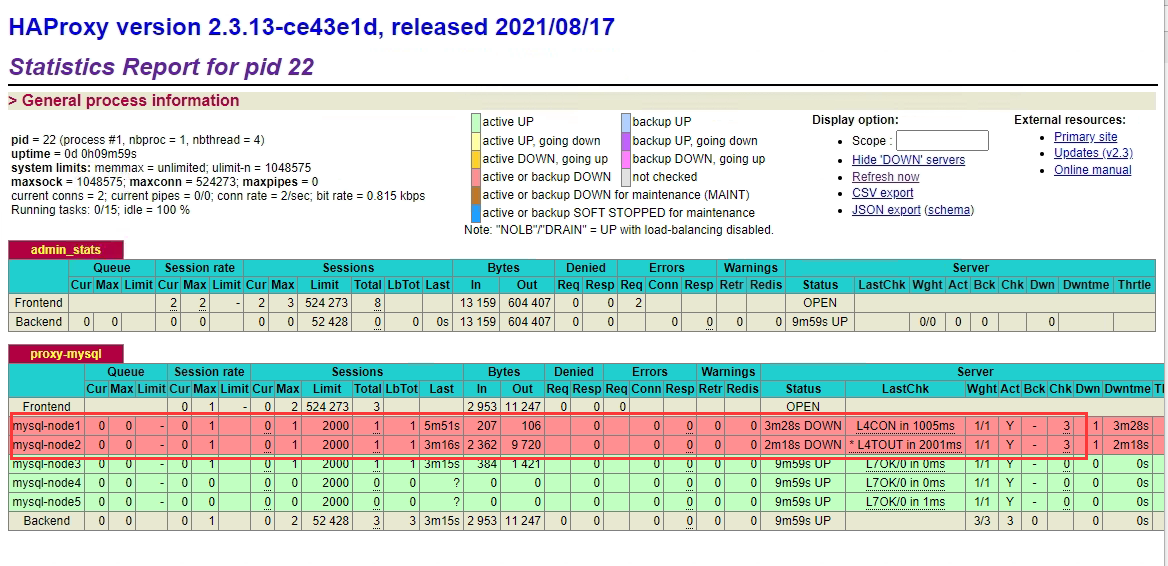Open the schema link
The height and width of the screenshot is (566, 1168).
point(949,210)
